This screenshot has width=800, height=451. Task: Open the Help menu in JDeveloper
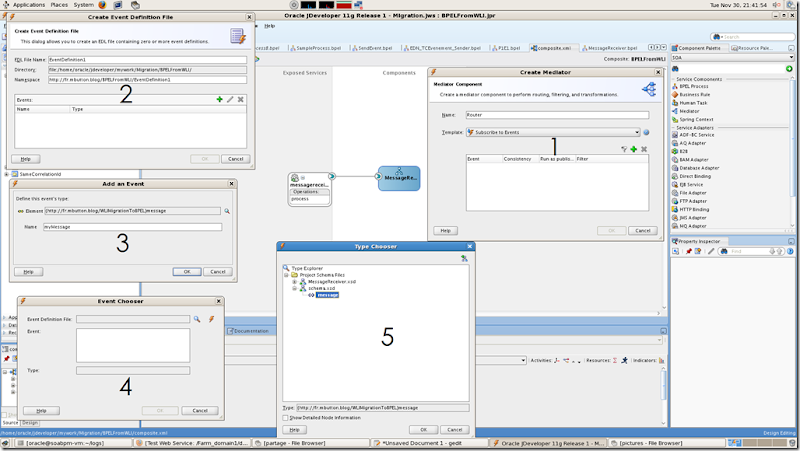click(269, 26)
